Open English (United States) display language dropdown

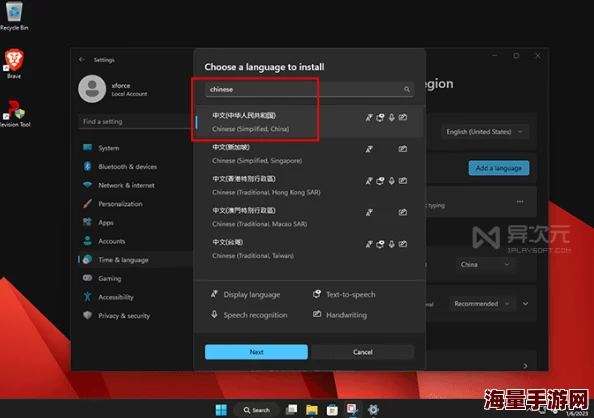coord(485,132)
